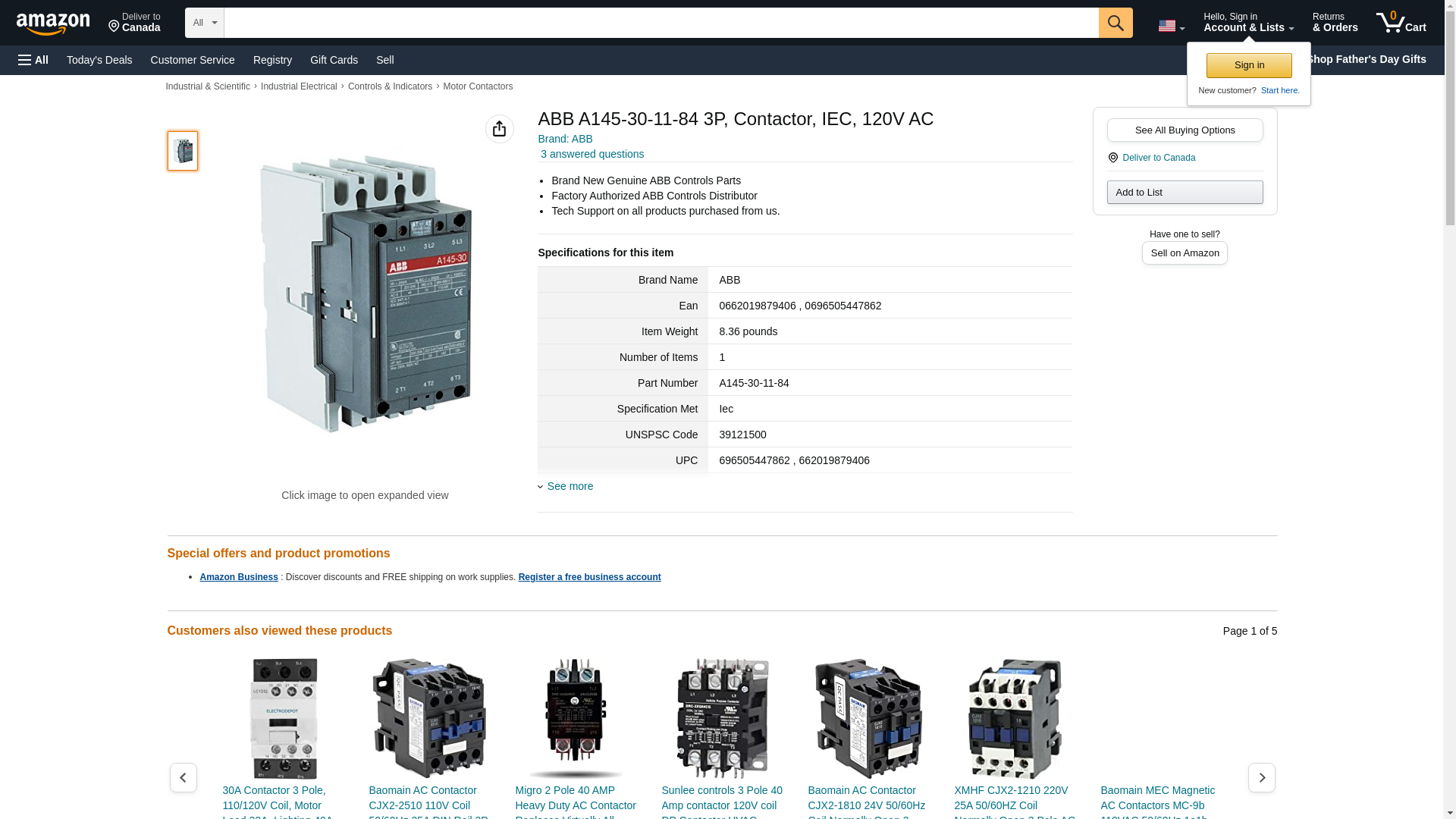
Task: Go to next carousel page arrow
Action: (x=1261, y=777)
